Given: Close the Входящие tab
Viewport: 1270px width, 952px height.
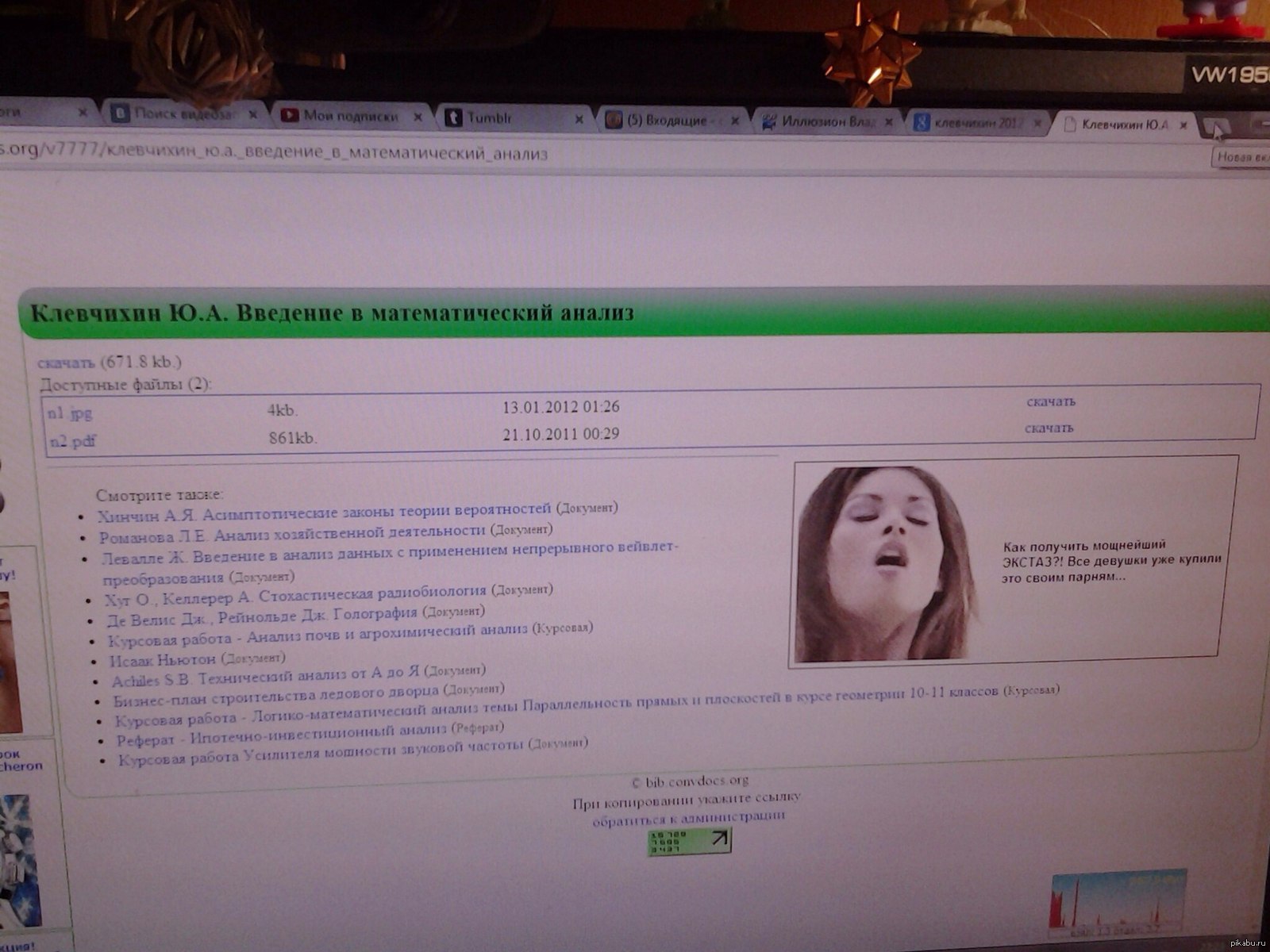Looking at the screenshot, I should pyautogui.click(x=735, y=121).
